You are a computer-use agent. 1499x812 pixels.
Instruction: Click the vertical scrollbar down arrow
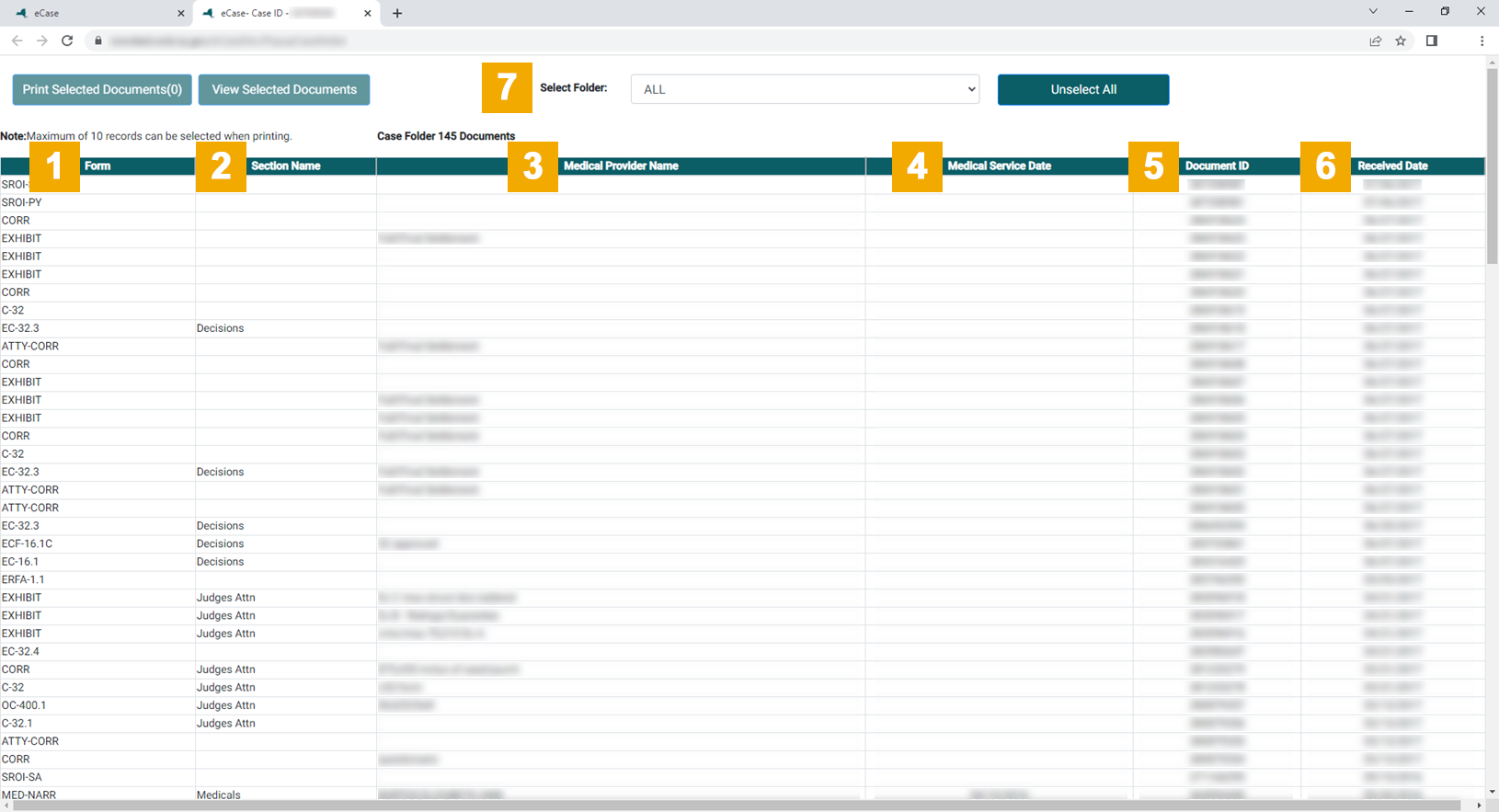coord(1492,792)
